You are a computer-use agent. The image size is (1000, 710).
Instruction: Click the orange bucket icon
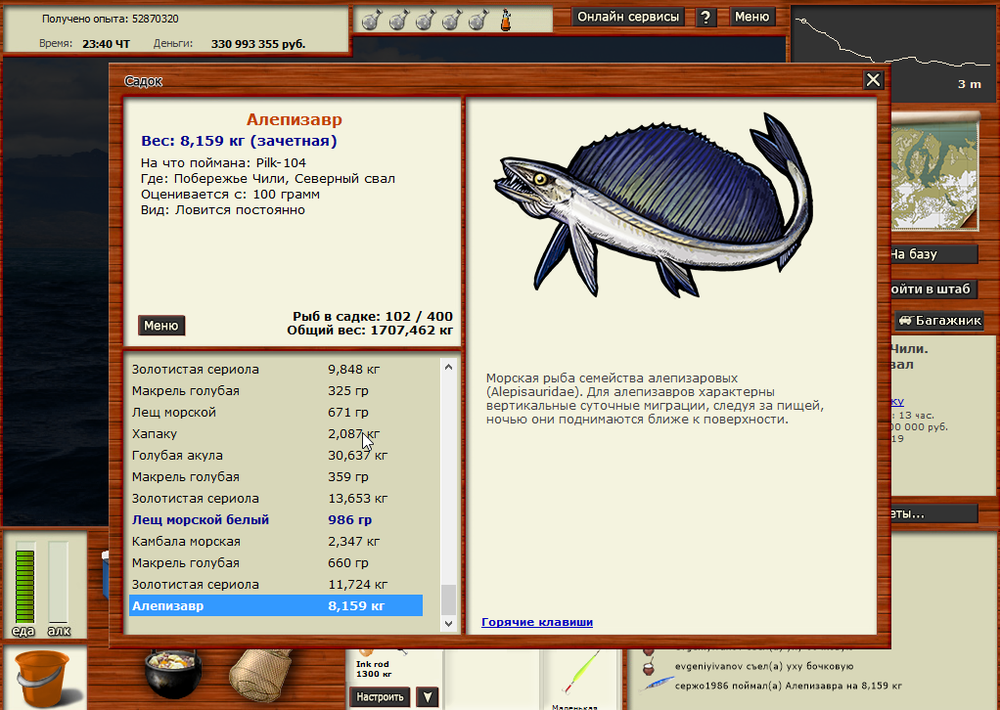point(39,677)
